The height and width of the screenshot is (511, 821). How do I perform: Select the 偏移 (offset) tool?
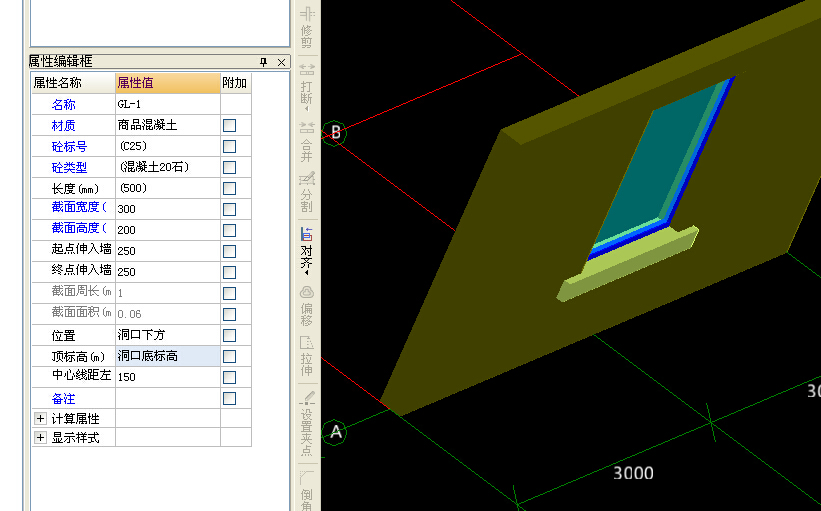point(307,306)
